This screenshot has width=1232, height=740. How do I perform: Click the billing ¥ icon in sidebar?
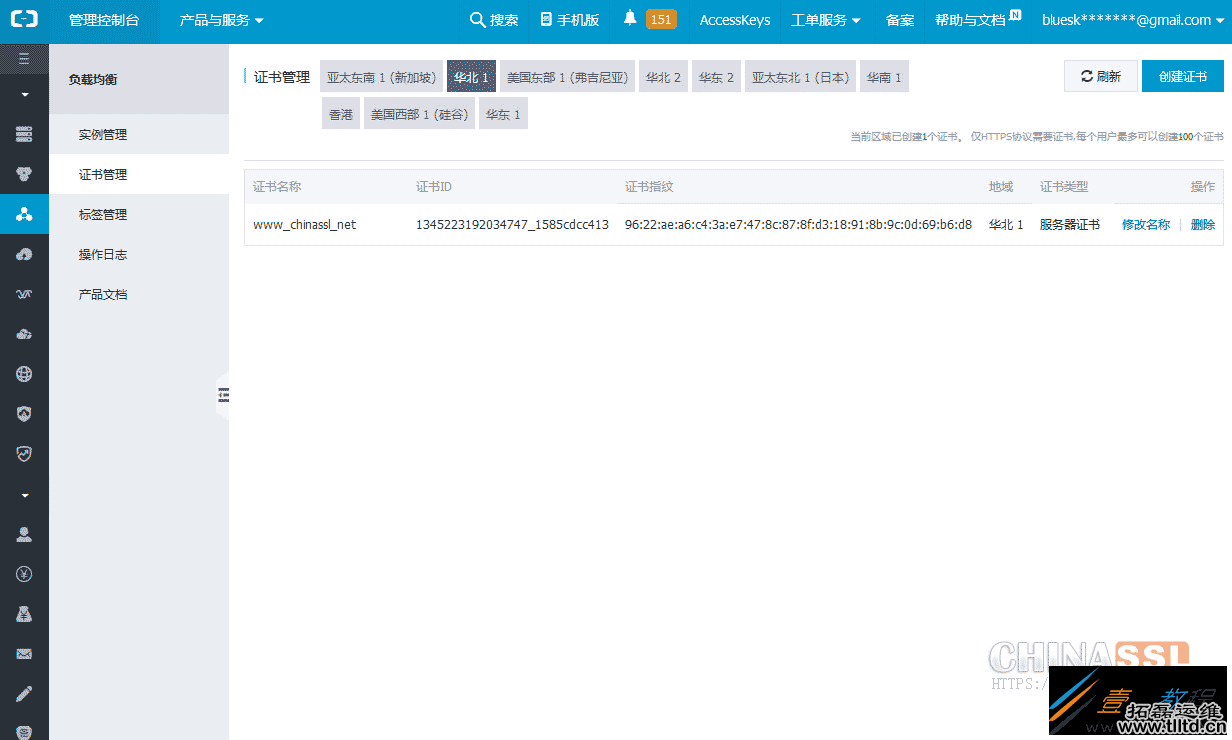[x=23, y=573]
